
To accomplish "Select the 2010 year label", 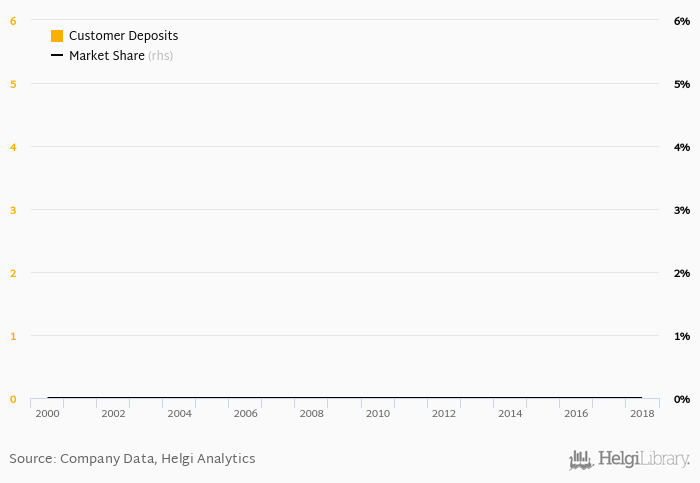I will click(378, 413).
